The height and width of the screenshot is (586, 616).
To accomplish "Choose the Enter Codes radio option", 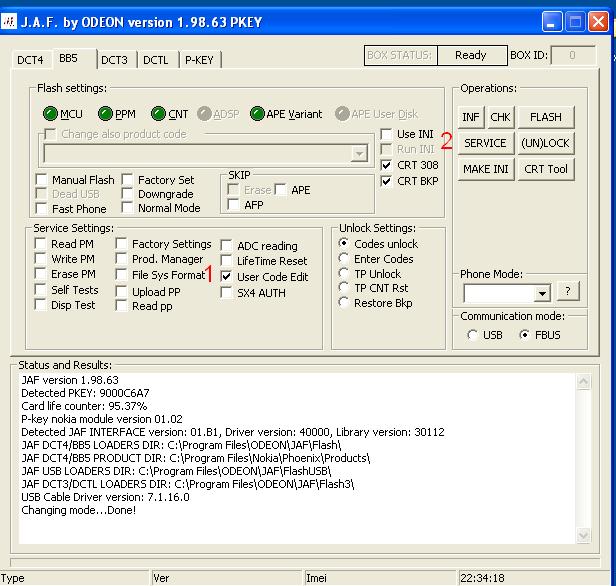I will click(x=344, y=258).
